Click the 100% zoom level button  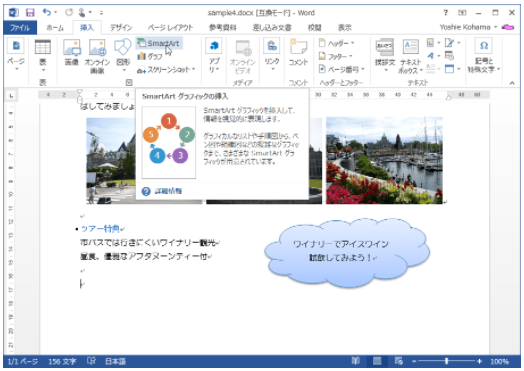(x=499, y=361)
